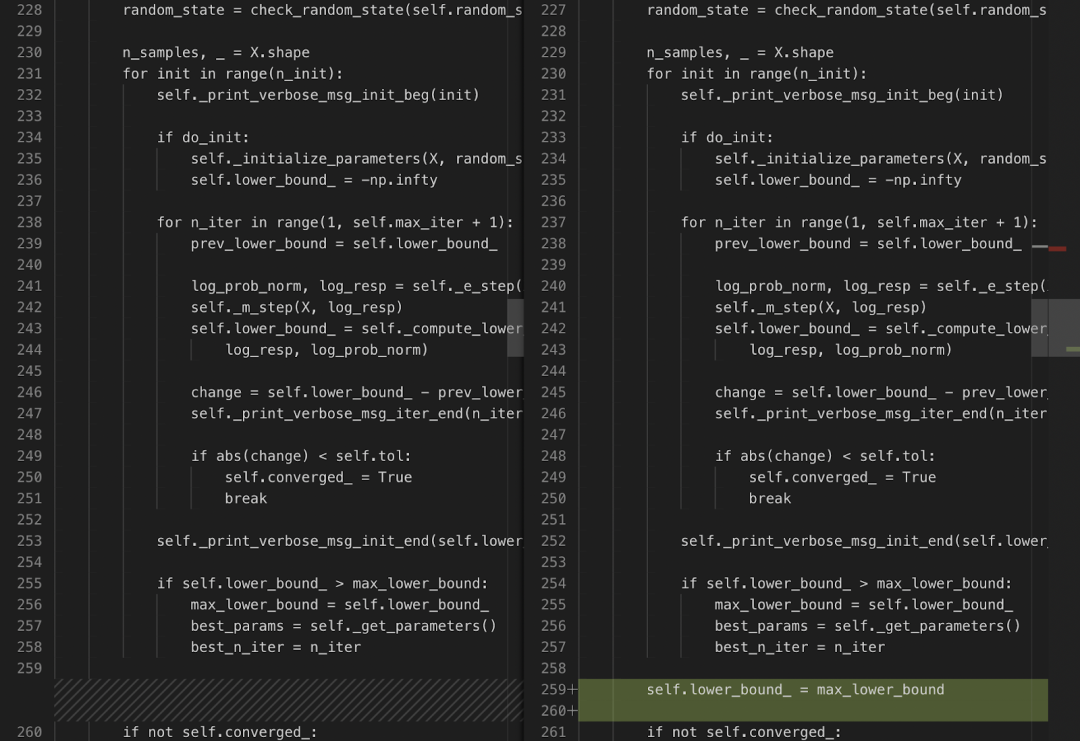Click line 229 code n_samples, _ = X.shape
This screenshot has height=741, width=1080.
740,52
